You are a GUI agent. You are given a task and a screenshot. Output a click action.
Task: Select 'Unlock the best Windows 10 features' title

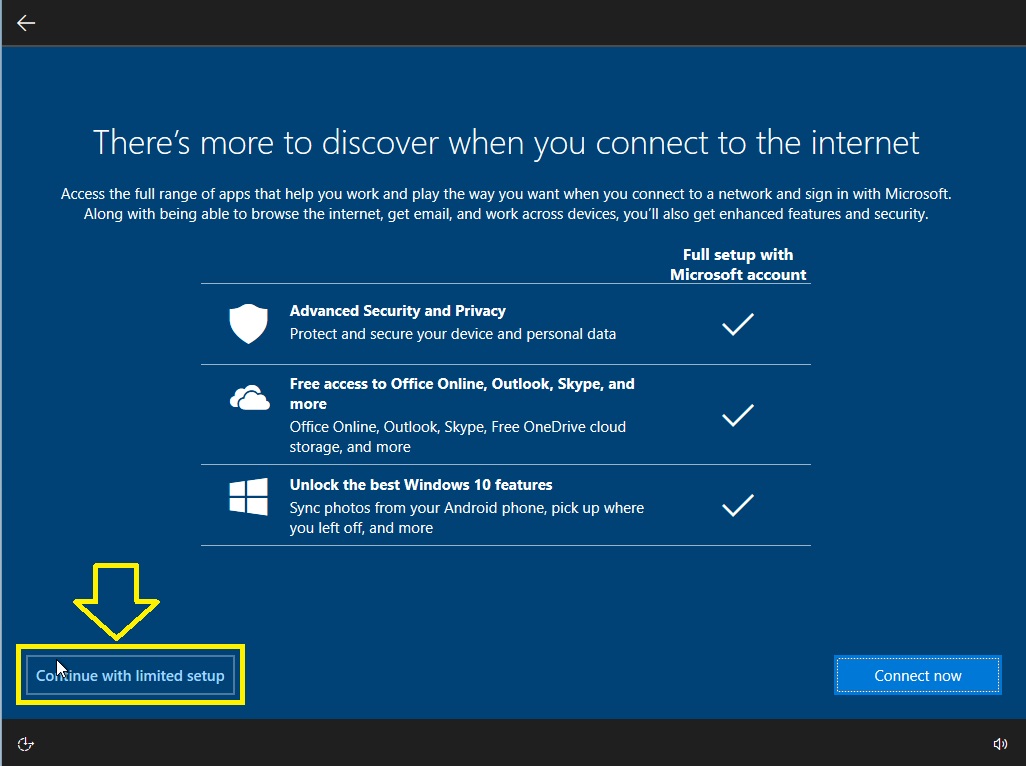(x=421, y=485)
